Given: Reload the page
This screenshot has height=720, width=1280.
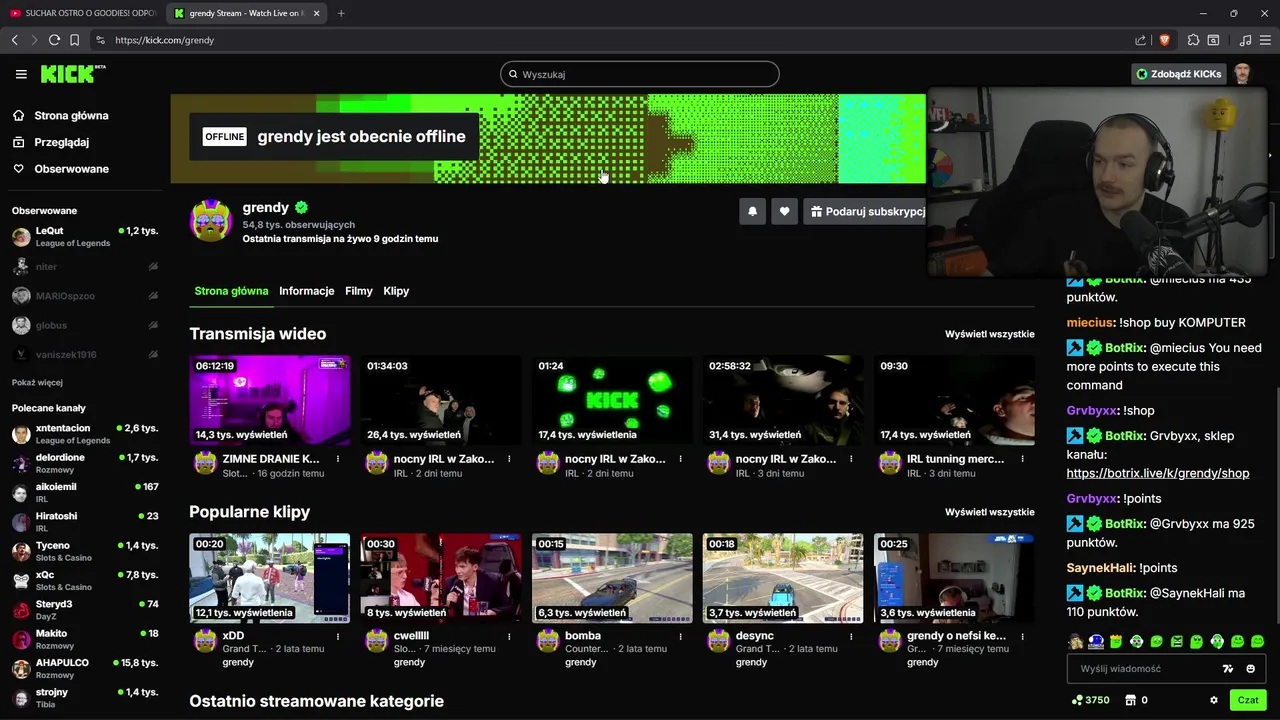Looking at the screenshot, I should 54,40.
